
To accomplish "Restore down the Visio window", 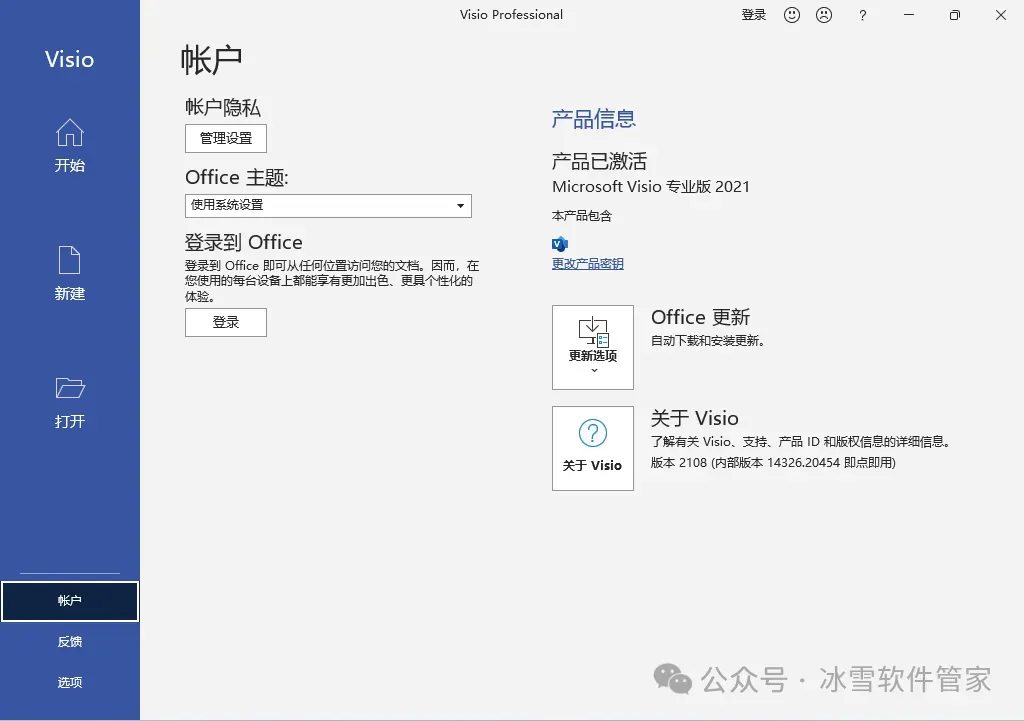I will (955, 15).
